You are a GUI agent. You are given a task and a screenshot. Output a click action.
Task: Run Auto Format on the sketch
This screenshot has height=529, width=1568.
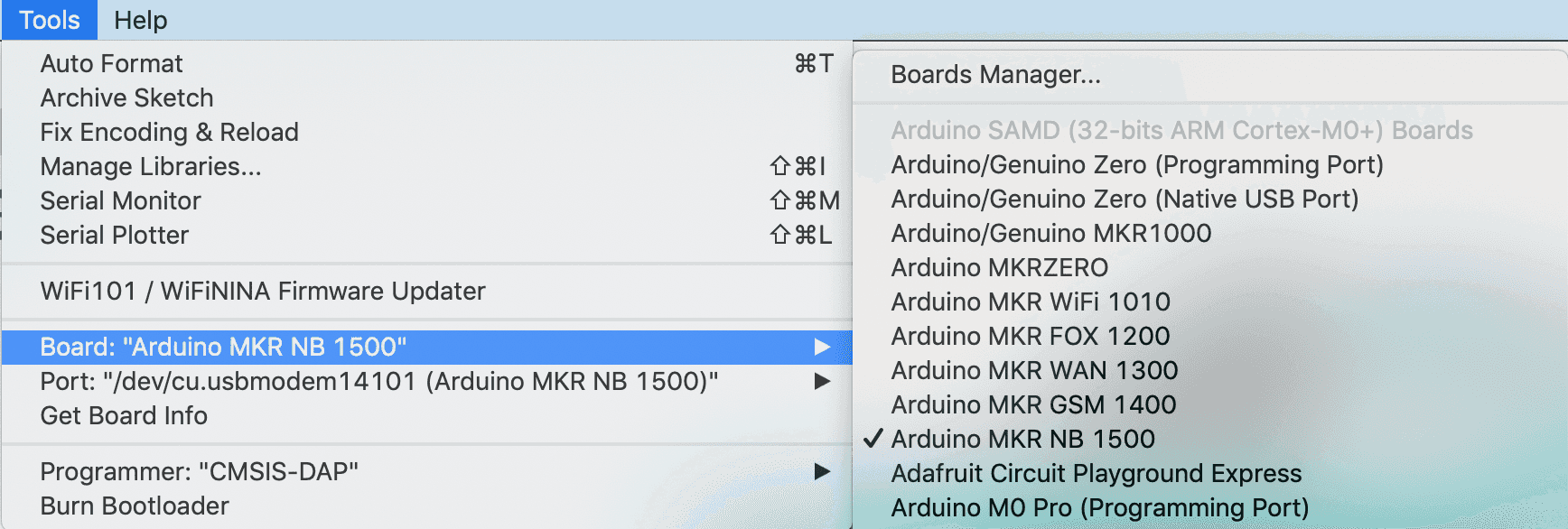pyautogui.click(x=111, y=64)
